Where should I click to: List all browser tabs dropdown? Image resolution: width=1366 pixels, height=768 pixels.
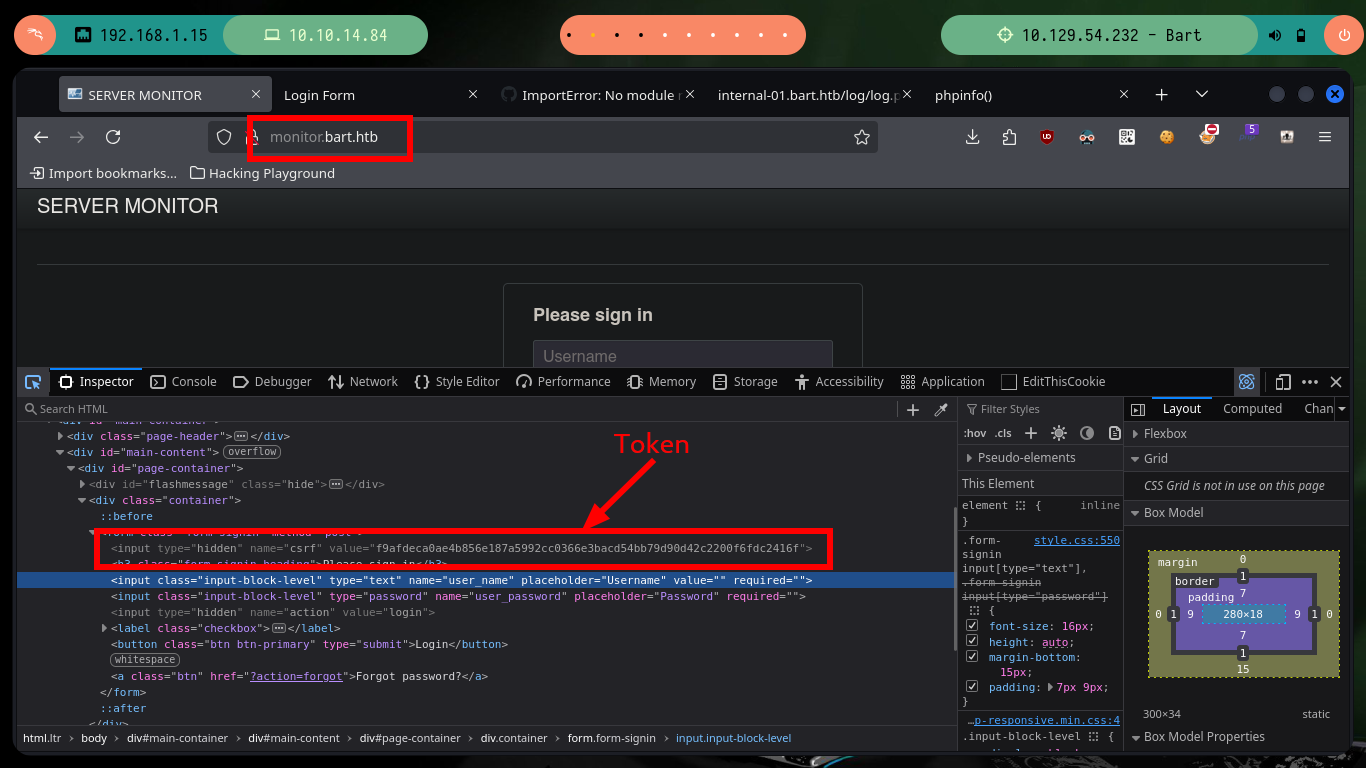click(1202, 95)
